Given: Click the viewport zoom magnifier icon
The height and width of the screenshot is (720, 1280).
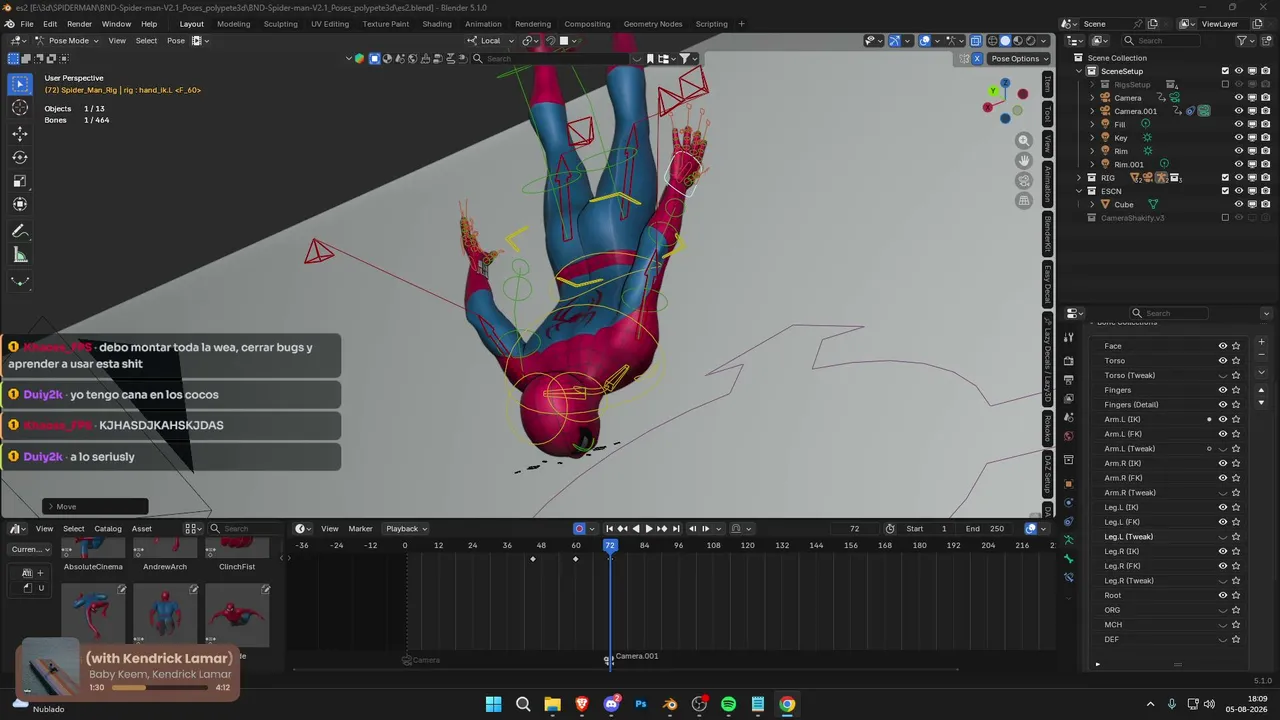Looking at the screenshot, I should pyautogui.click(x=1023, y=141).
